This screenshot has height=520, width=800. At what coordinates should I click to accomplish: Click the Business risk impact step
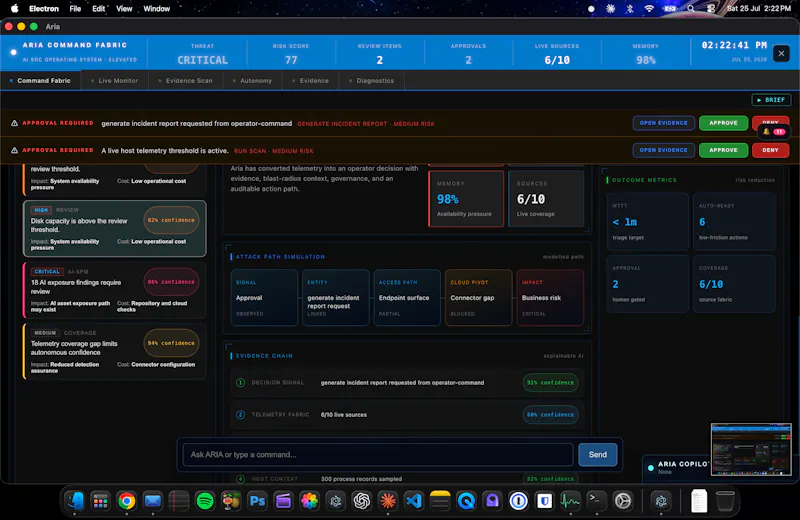point(550,298)
